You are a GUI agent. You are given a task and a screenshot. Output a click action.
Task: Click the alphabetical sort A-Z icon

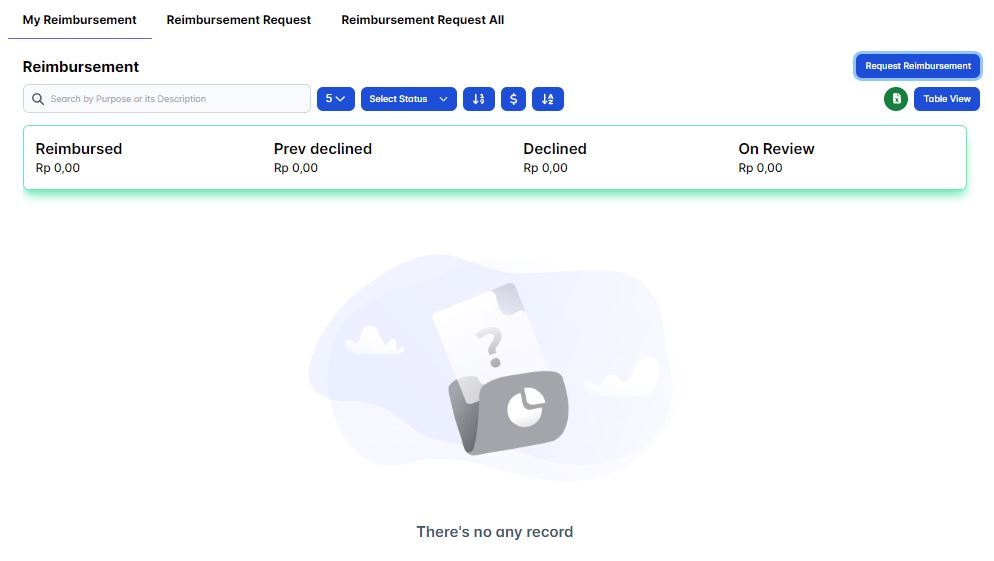[x=548, y=99]
